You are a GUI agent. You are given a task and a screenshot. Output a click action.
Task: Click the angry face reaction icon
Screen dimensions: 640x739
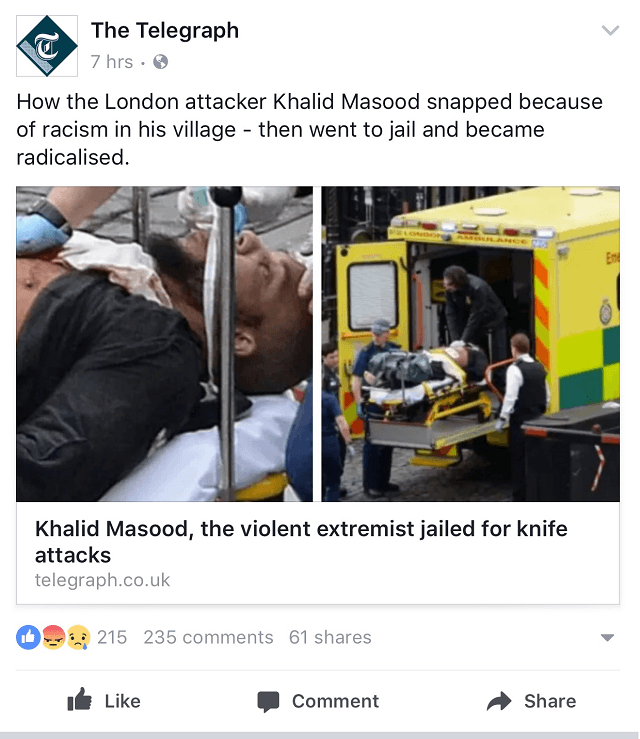coord(53,637)
